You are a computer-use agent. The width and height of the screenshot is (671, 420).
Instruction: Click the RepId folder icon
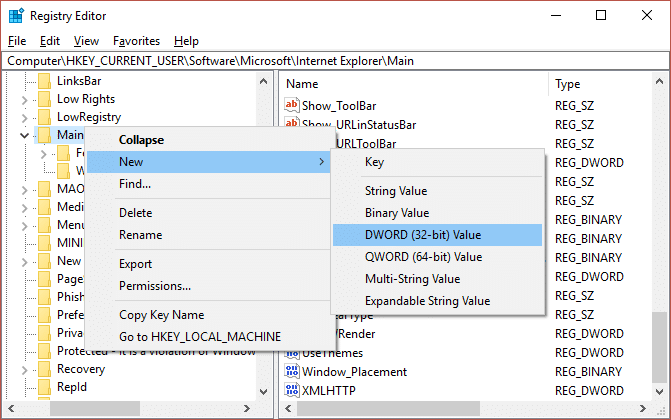45,387
